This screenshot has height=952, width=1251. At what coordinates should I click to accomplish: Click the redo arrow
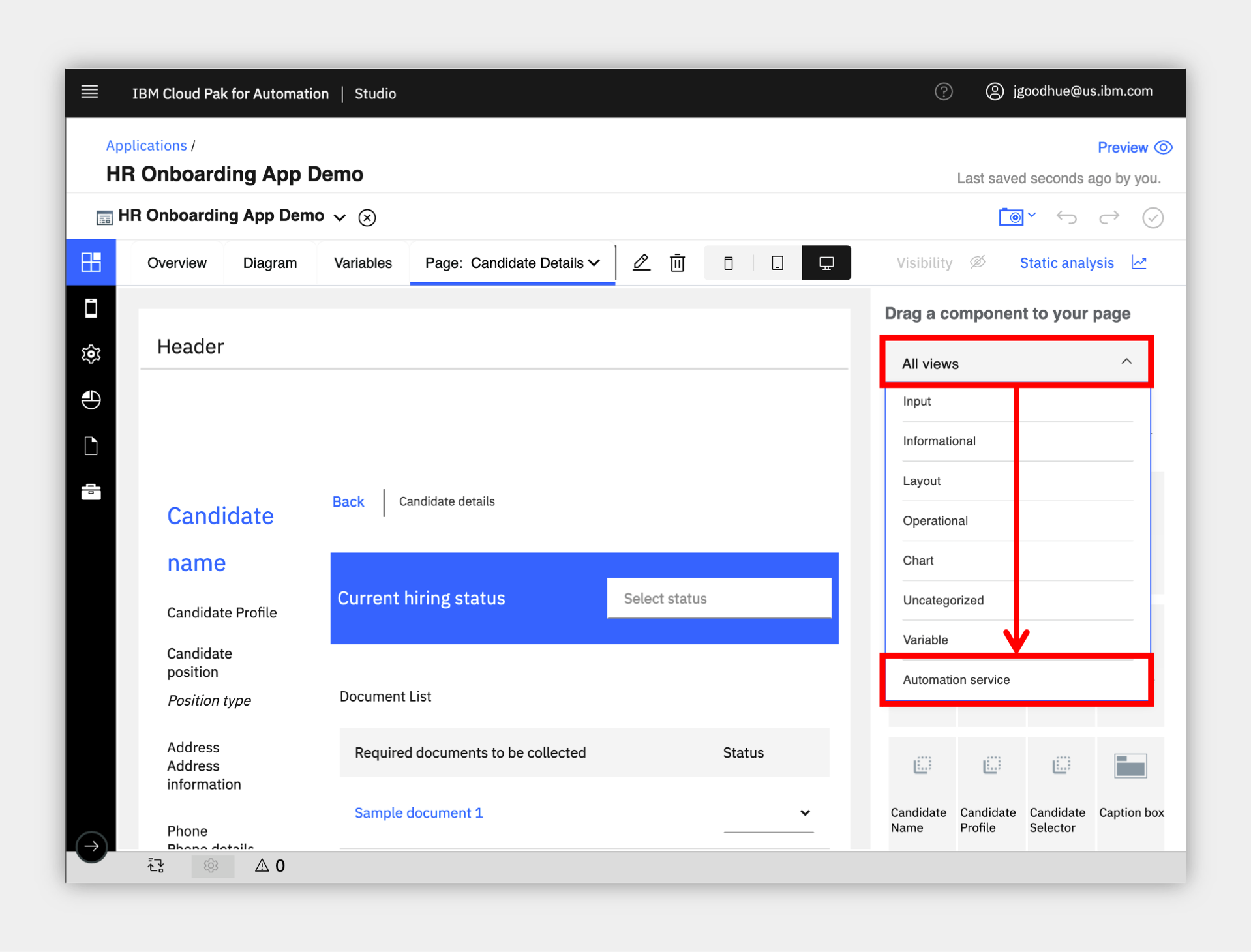coord(1109,217)
